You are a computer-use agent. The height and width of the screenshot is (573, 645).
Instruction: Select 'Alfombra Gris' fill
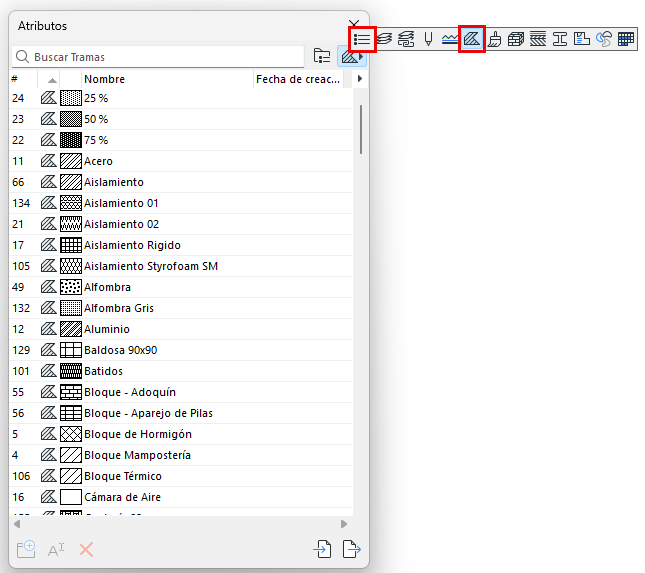[181, 308]
